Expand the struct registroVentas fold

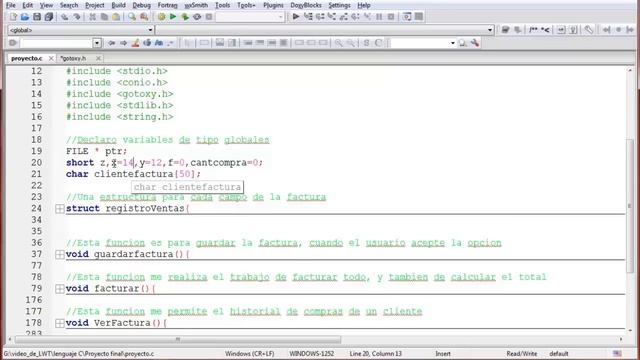coord(60,209)
